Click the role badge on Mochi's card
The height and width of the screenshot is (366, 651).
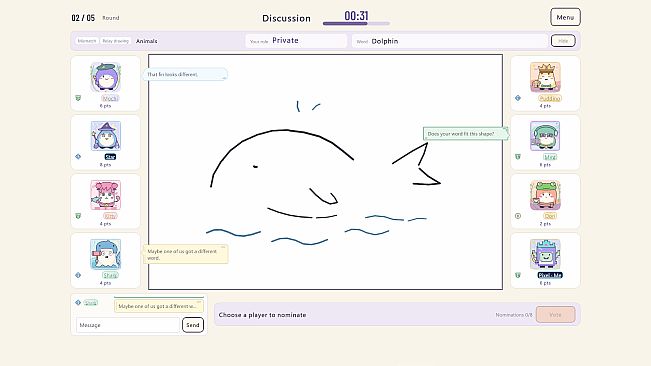click(x=78, y=98)
